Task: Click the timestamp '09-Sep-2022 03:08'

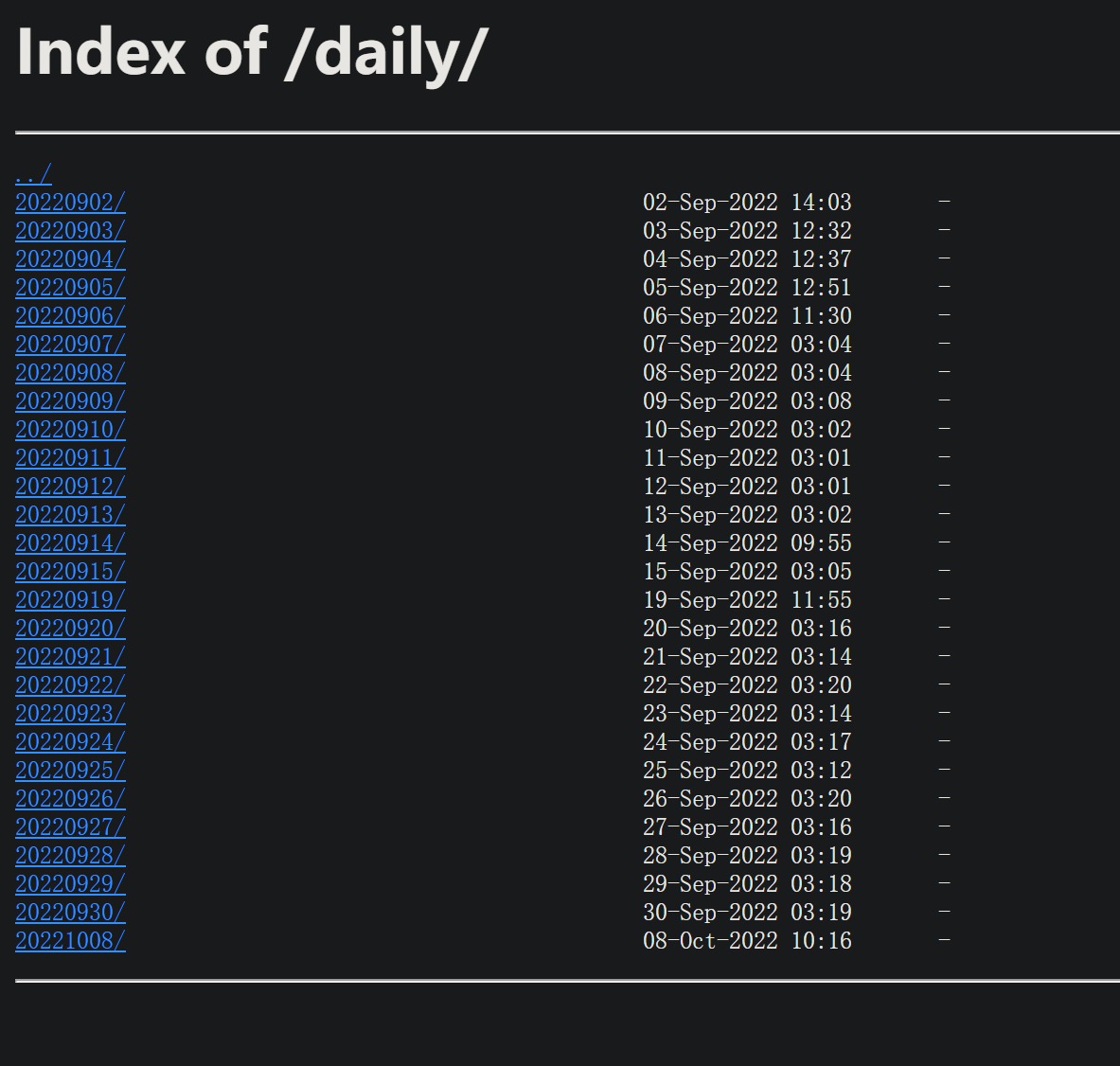Action: pos(747,400)
